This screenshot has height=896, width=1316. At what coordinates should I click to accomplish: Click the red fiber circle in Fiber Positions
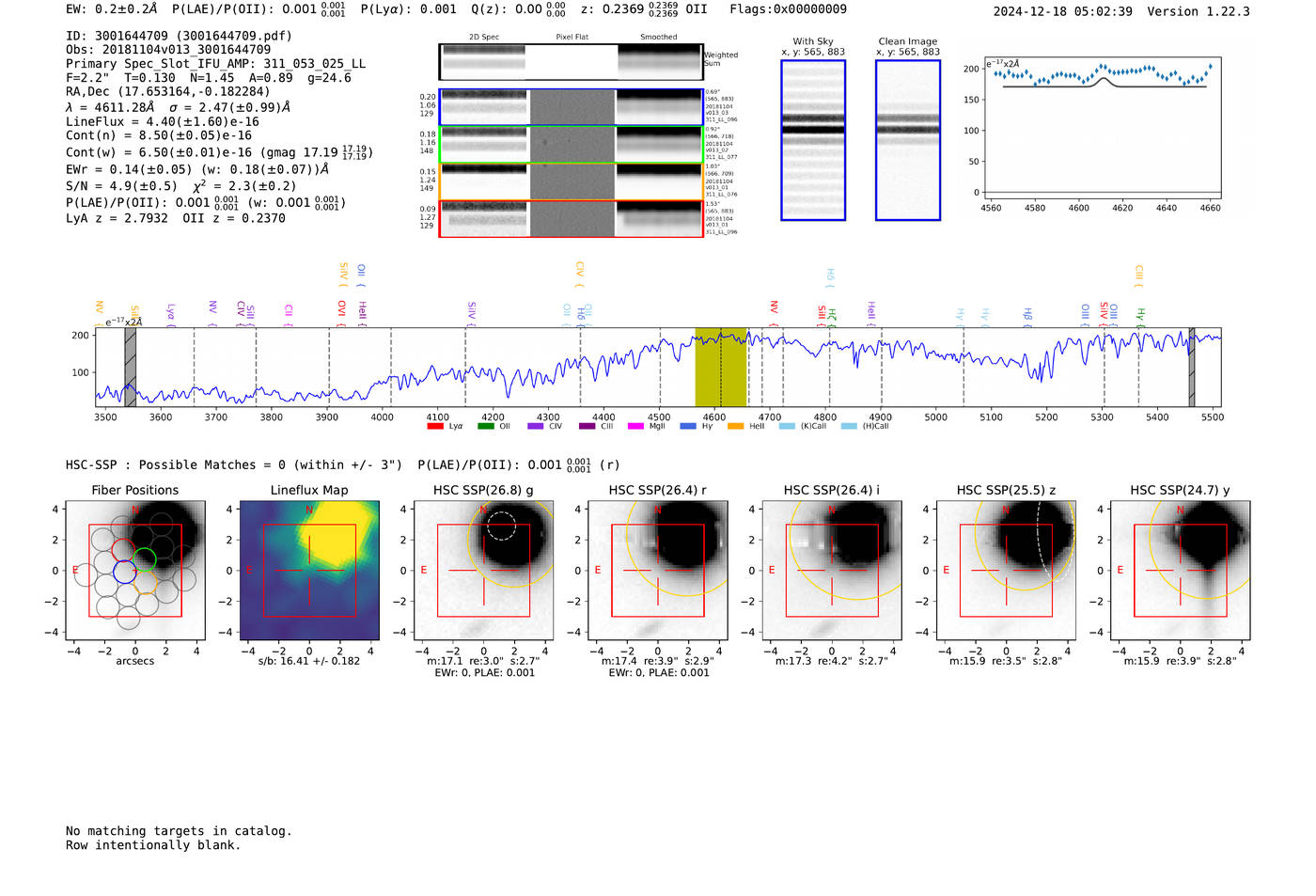point(123,549)
